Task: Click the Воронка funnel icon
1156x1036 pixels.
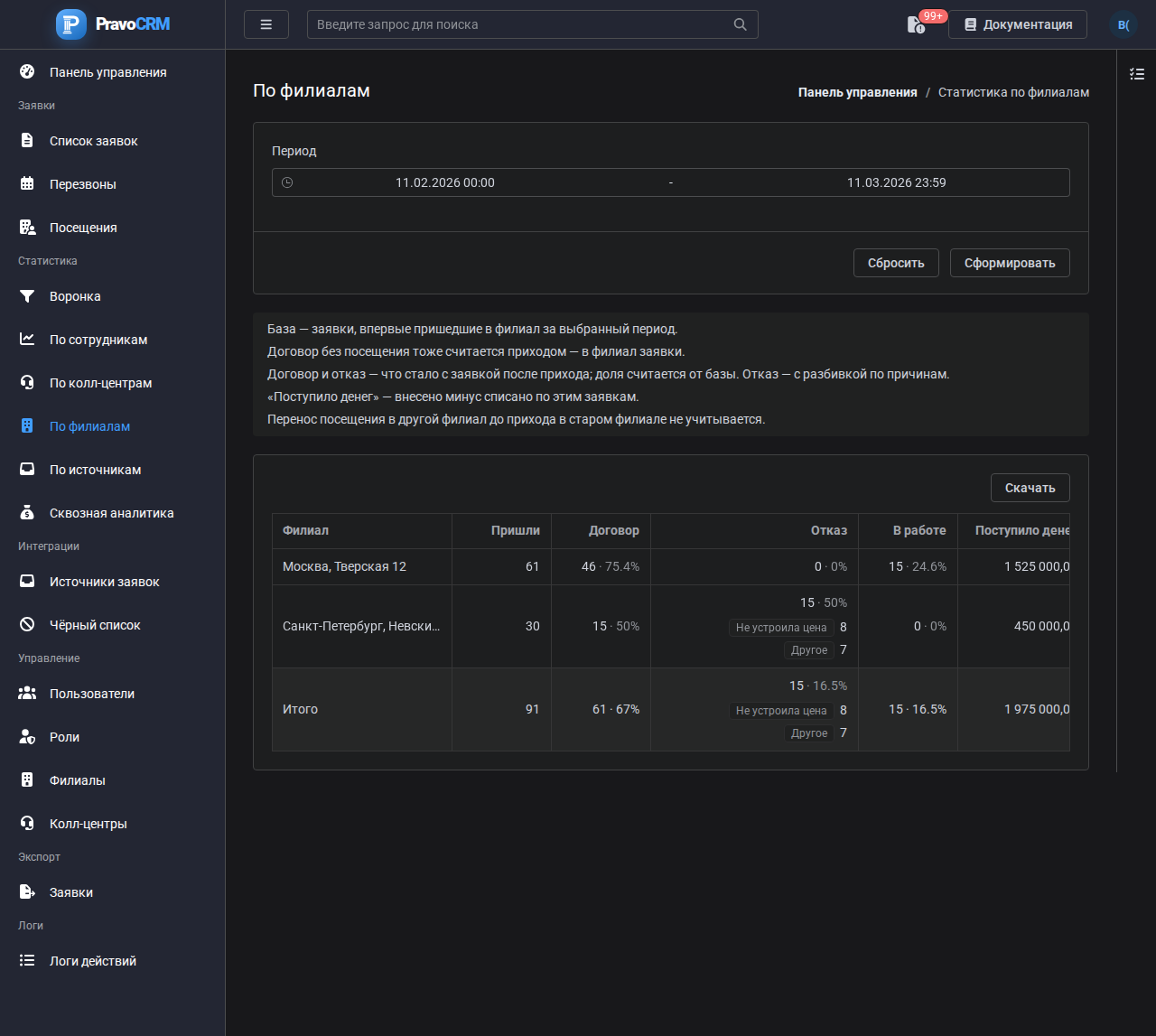Action: click(x=27, y=296)
